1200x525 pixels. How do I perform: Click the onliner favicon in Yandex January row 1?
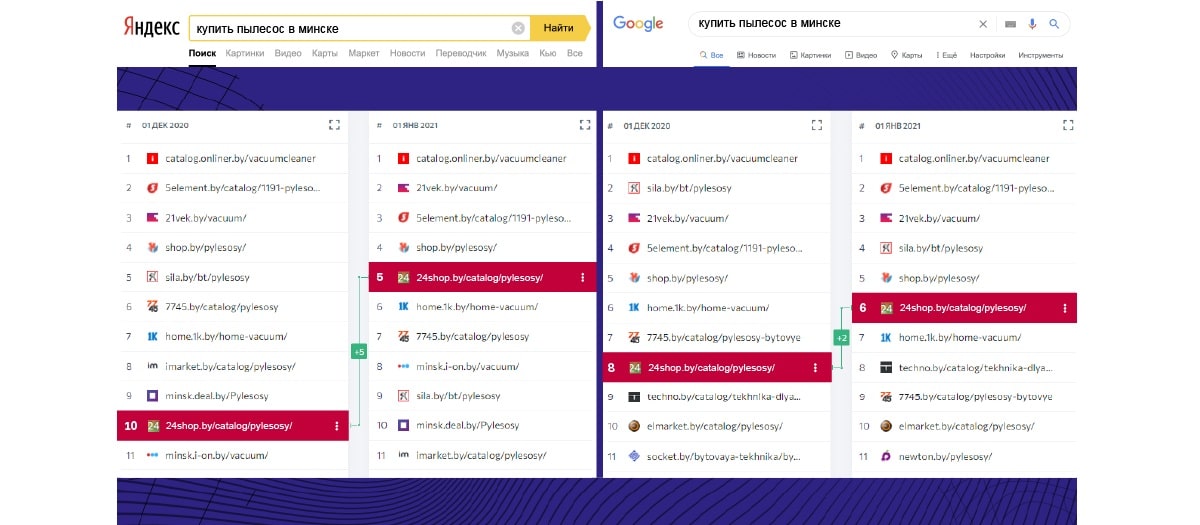403,158
